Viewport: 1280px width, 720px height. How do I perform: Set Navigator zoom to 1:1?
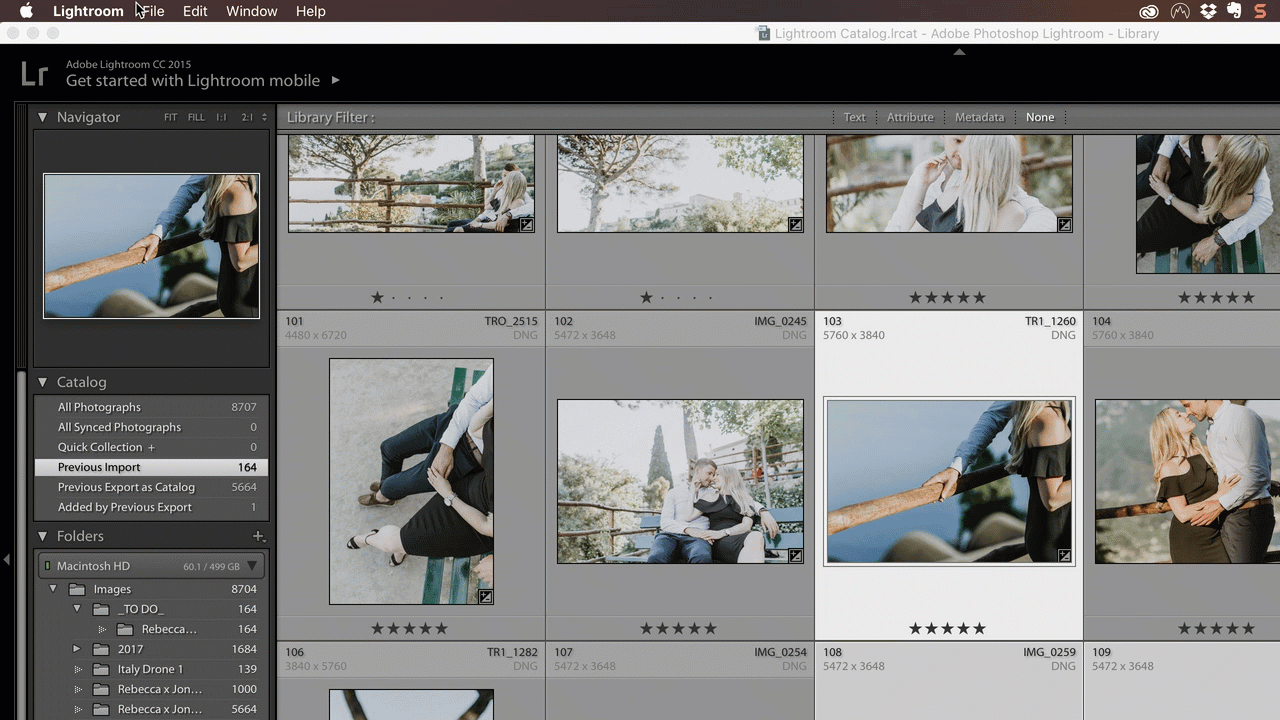pos(221,117)
